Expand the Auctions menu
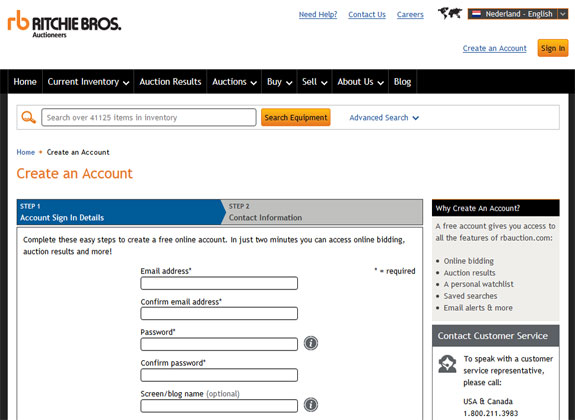Viewport: 575px width, 420px height. 234,82
